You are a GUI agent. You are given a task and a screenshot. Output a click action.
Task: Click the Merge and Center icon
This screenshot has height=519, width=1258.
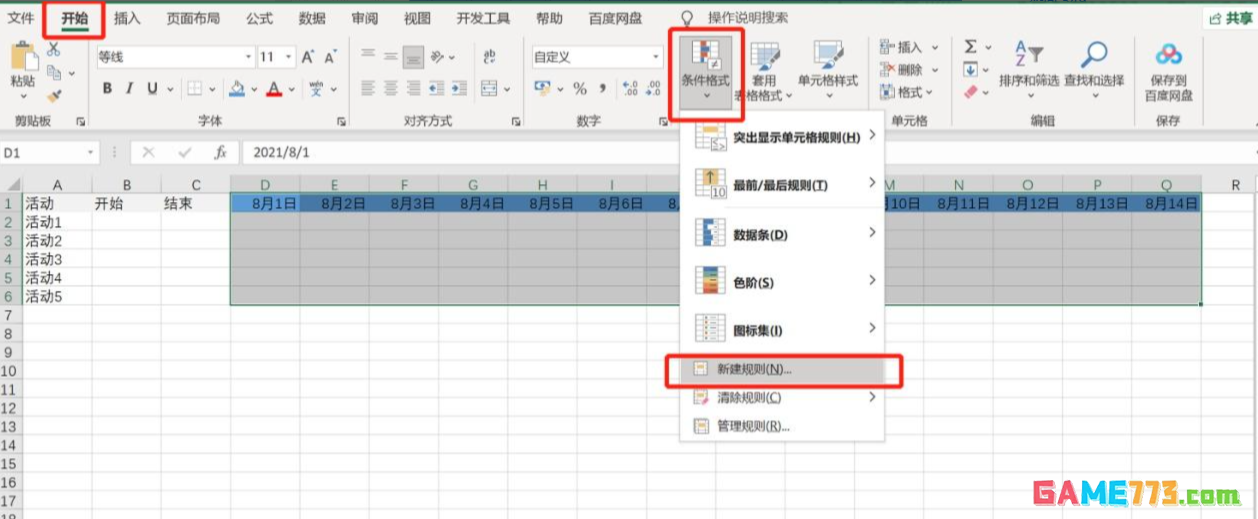(489, 88)
